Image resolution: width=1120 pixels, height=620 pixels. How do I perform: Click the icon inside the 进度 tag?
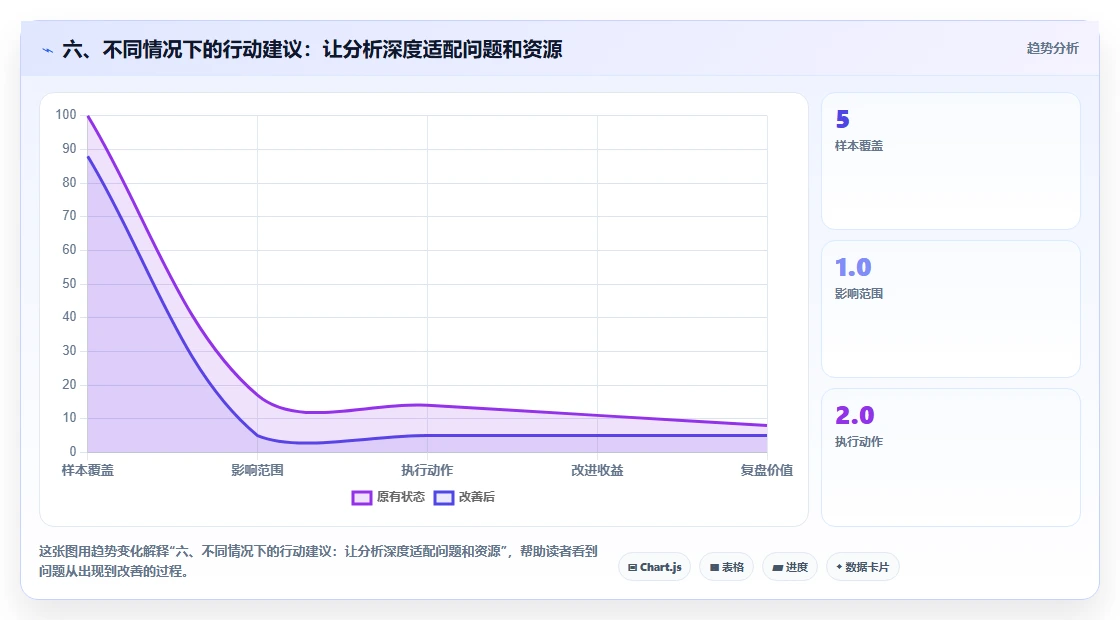(x=777, y=568)
